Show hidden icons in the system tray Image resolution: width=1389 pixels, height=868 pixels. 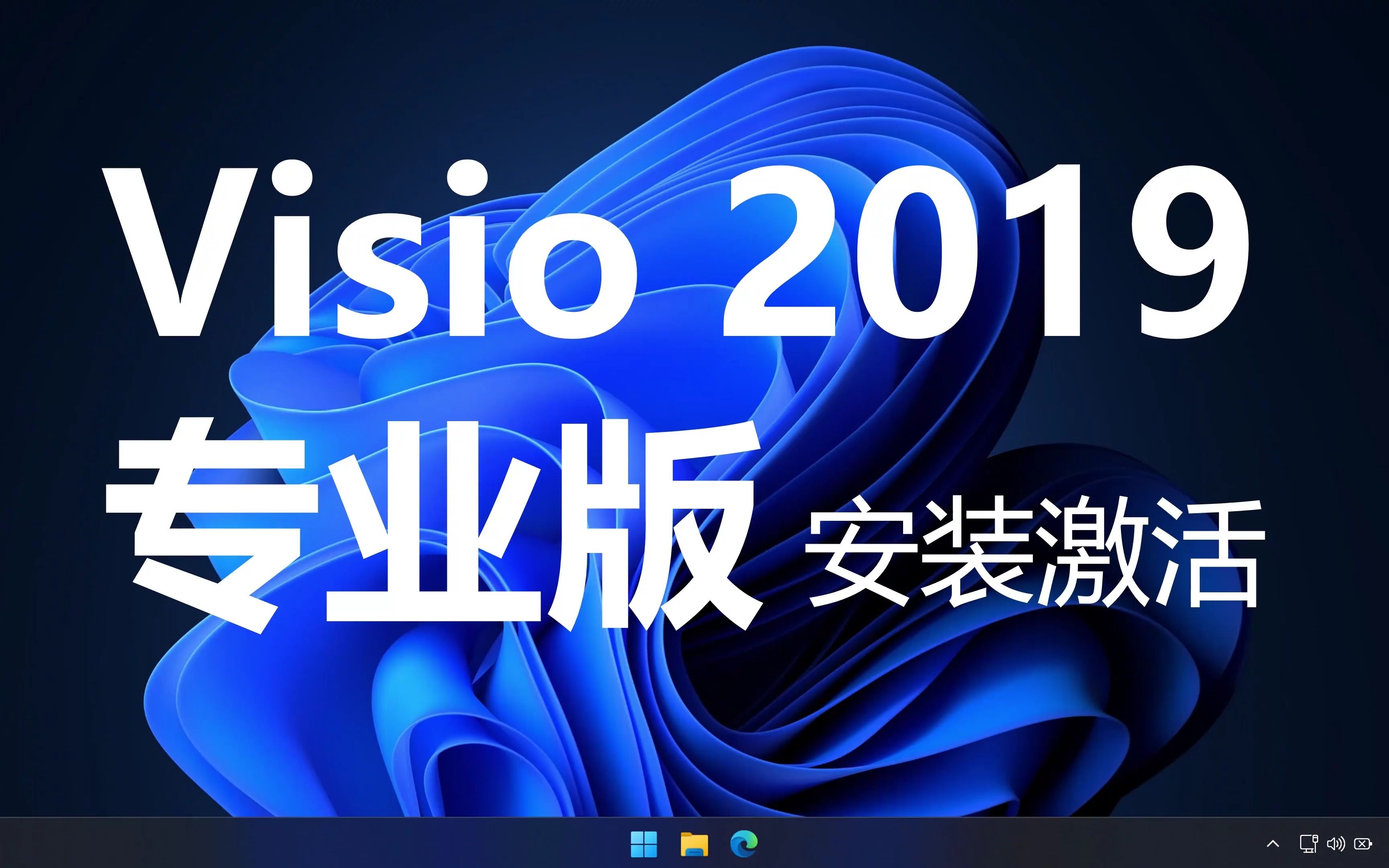click(1272, 844)
